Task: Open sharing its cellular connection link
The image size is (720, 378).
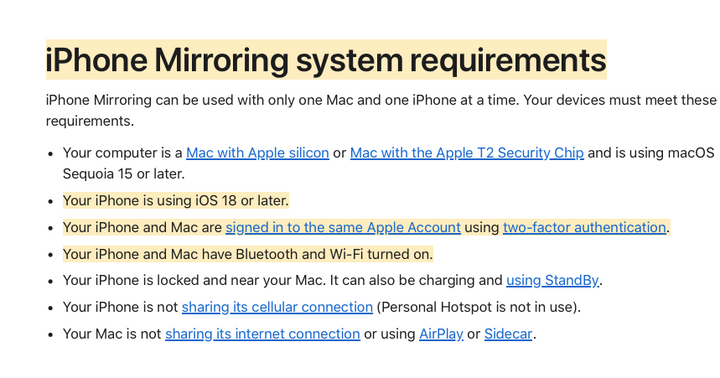Action: click(x=277, y=307)
